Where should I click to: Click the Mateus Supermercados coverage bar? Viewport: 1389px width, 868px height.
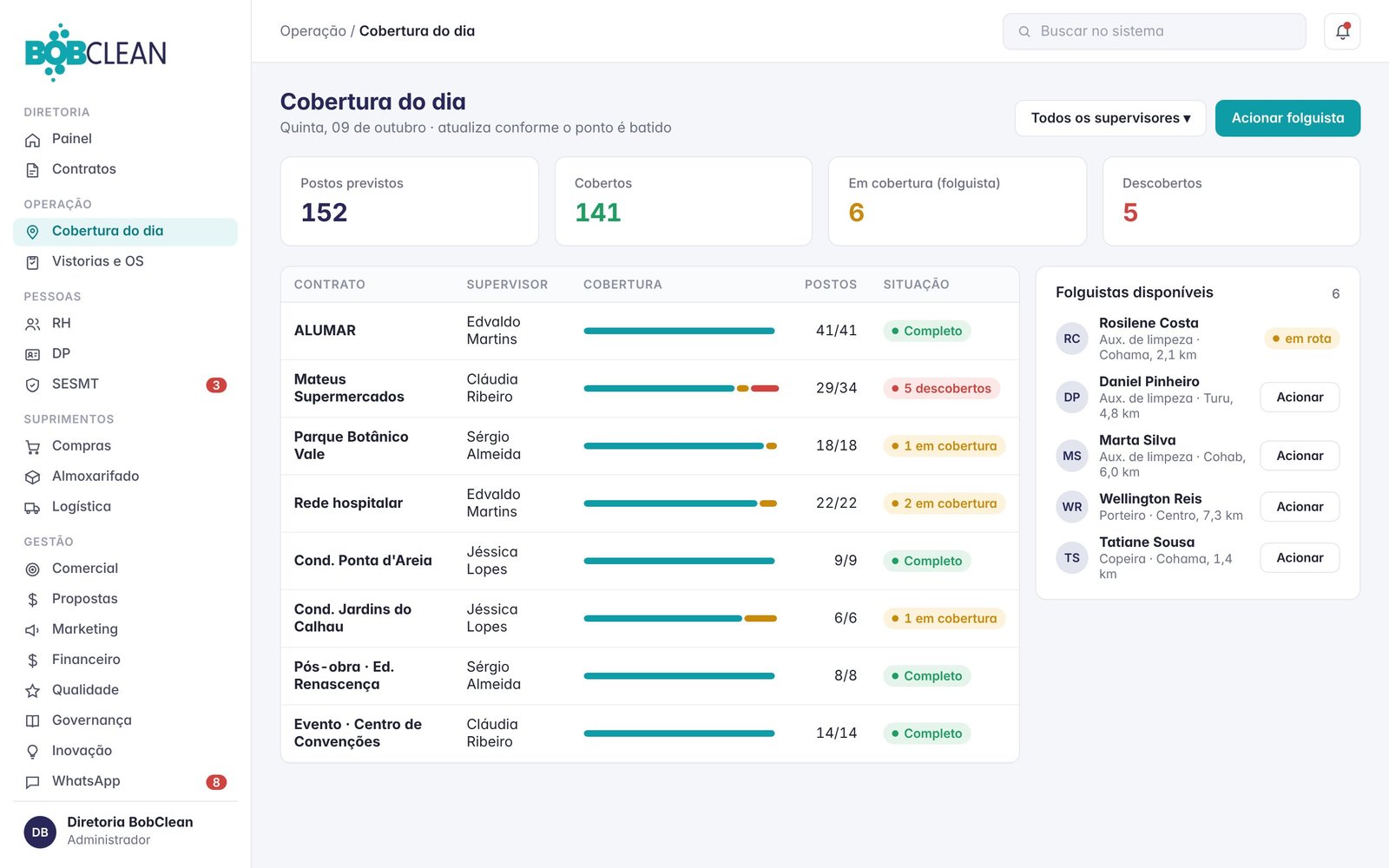coord(681,389)
